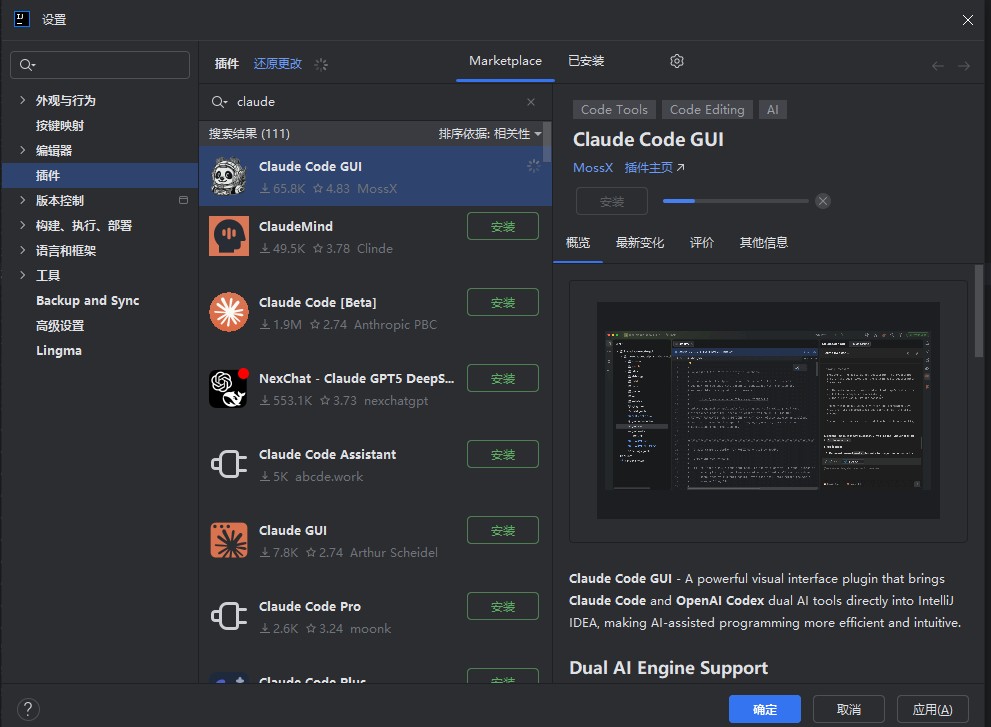Navigate forward with the right arrow
The width and height of the screenshot is (991, 727).
[x=963, y=66]
